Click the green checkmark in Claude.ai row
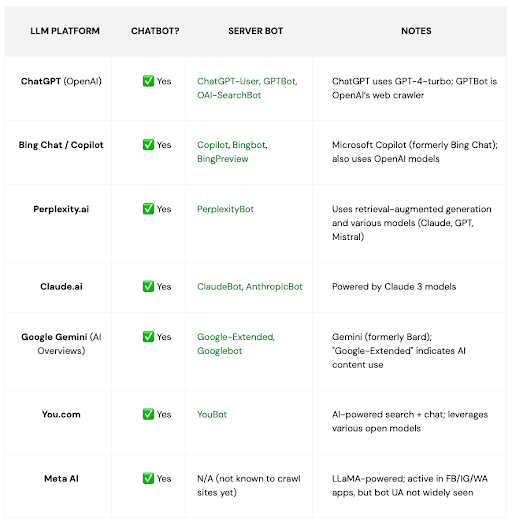Image resolution: width=512 pixels, height=524 pixels. [x=148, y=286]
